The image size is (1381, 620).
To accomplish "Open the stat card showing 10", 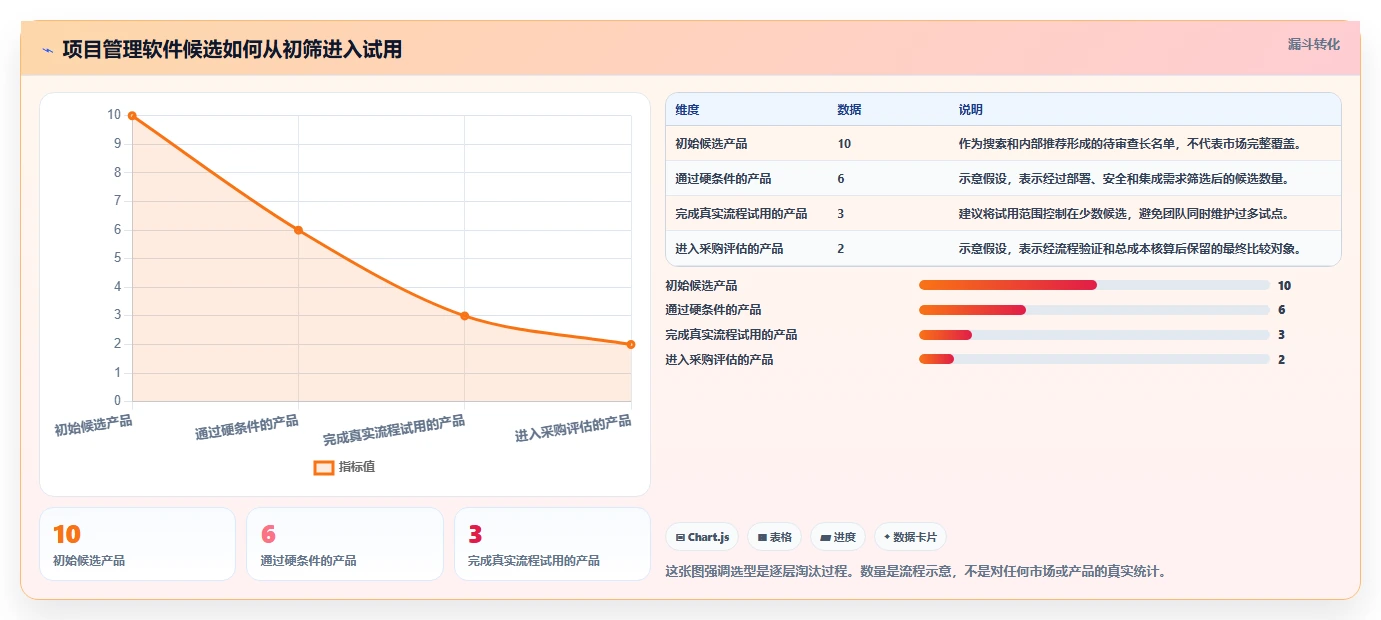I will point(137,544).
